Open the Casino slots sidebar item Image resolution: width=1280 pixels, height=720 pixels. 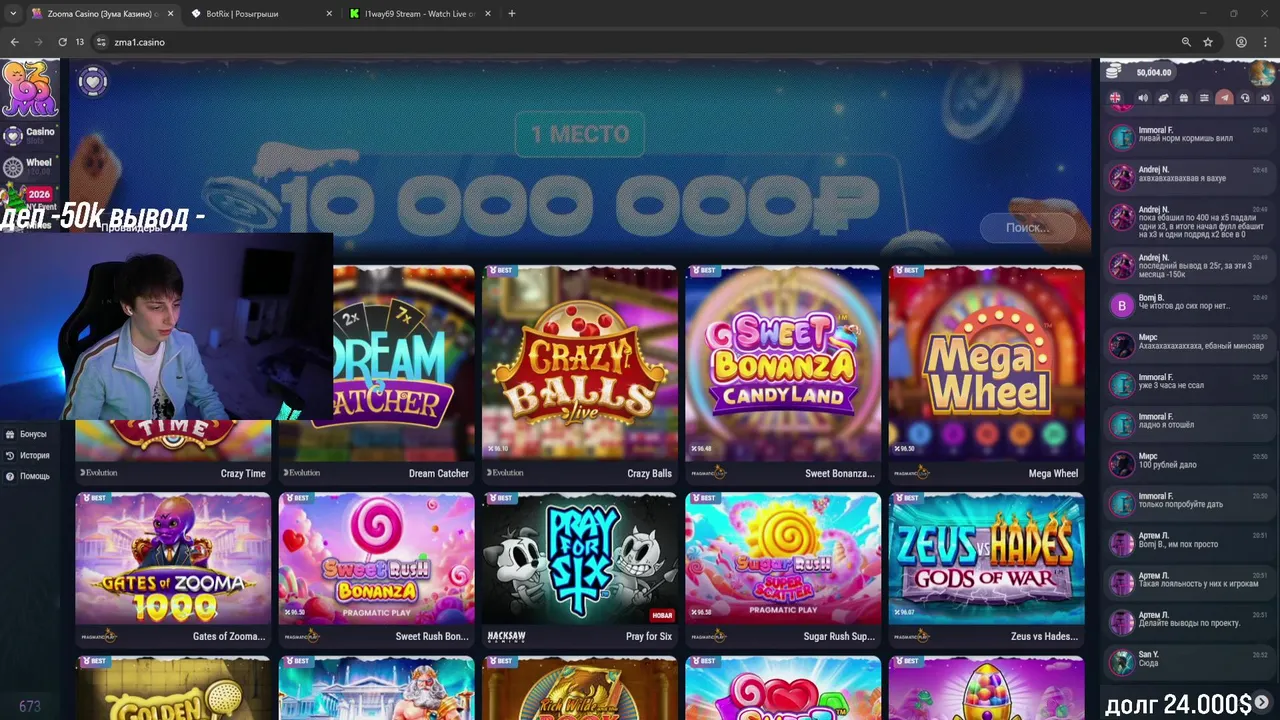tap(29, 135)
